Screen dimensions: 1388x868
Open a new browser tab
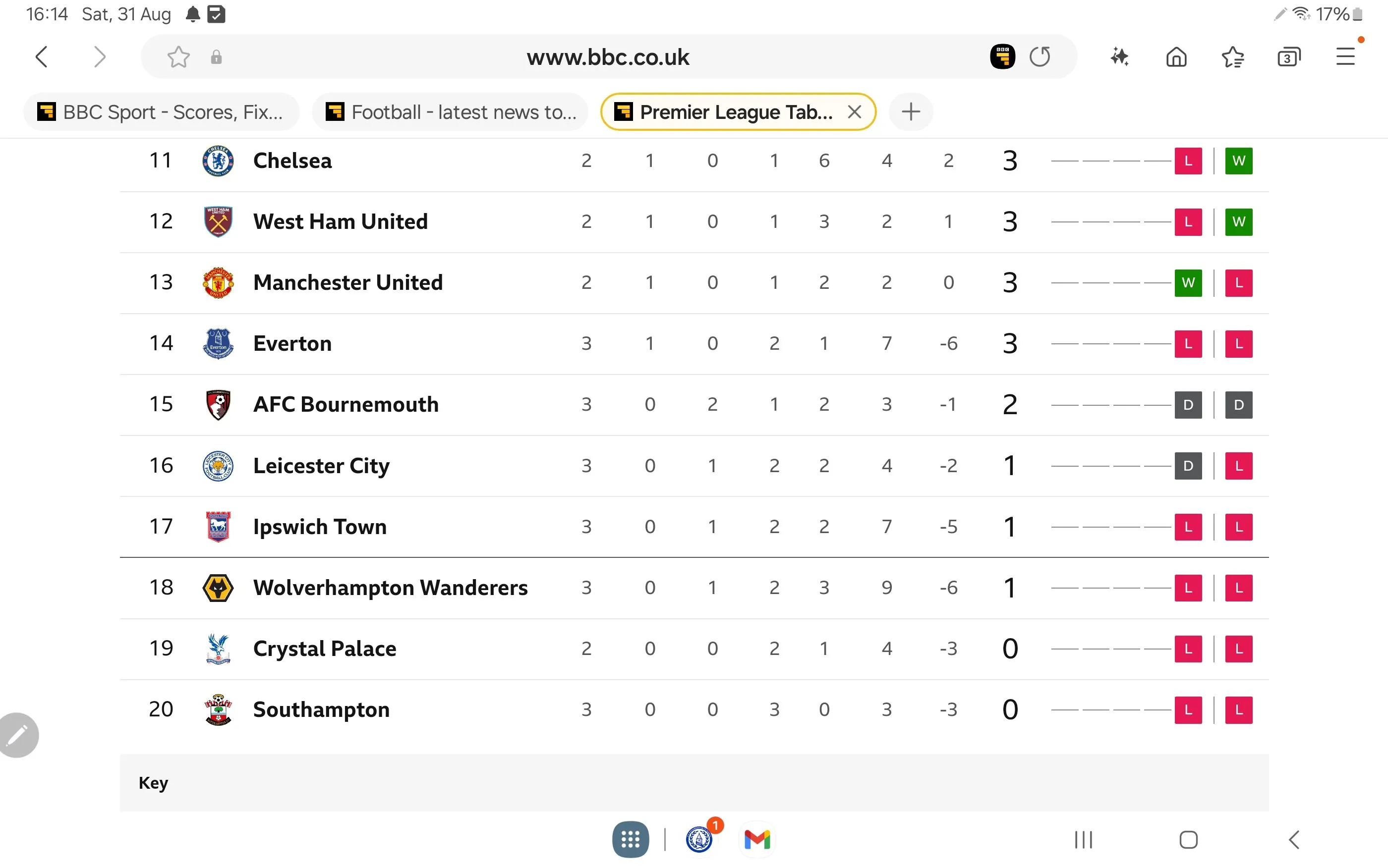911,112
